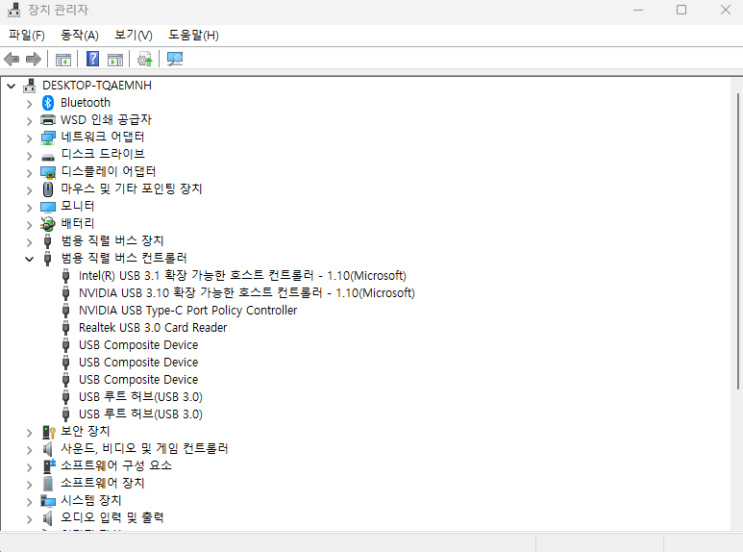This screenshot has height=552, width=743.
Task: Open the Help toolbar icon
Action: [x=93, y=59]
